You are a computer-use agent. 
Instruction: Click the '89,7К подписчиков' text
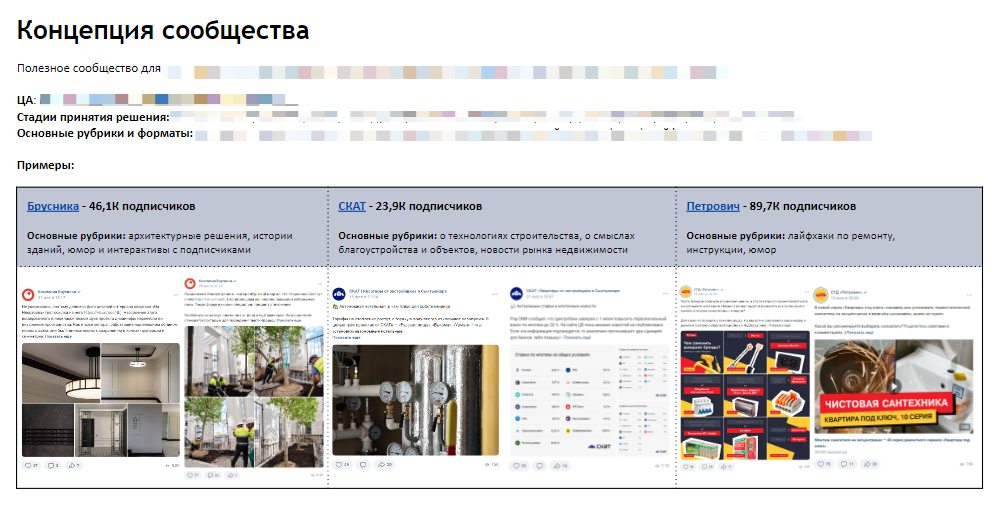pyautogui.click(x=803, y=206)
